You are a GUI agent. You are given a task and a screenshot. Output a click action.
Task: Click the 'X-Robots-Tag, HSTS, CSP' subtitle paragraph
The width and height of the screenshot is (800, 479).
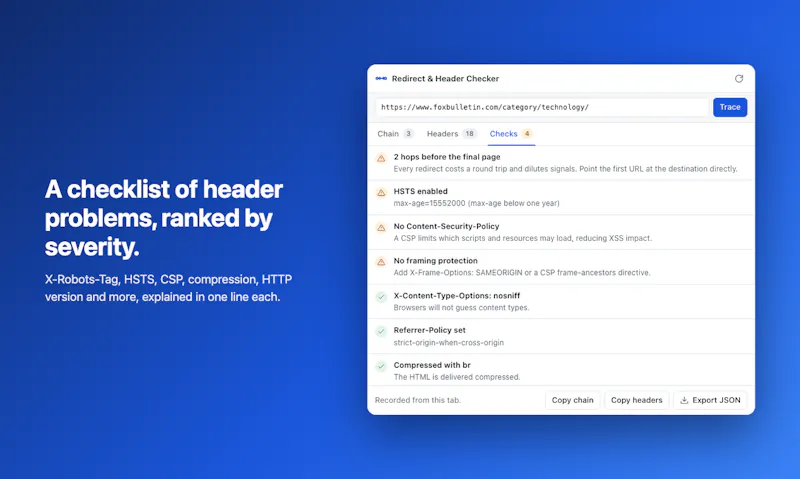point(168,288)
